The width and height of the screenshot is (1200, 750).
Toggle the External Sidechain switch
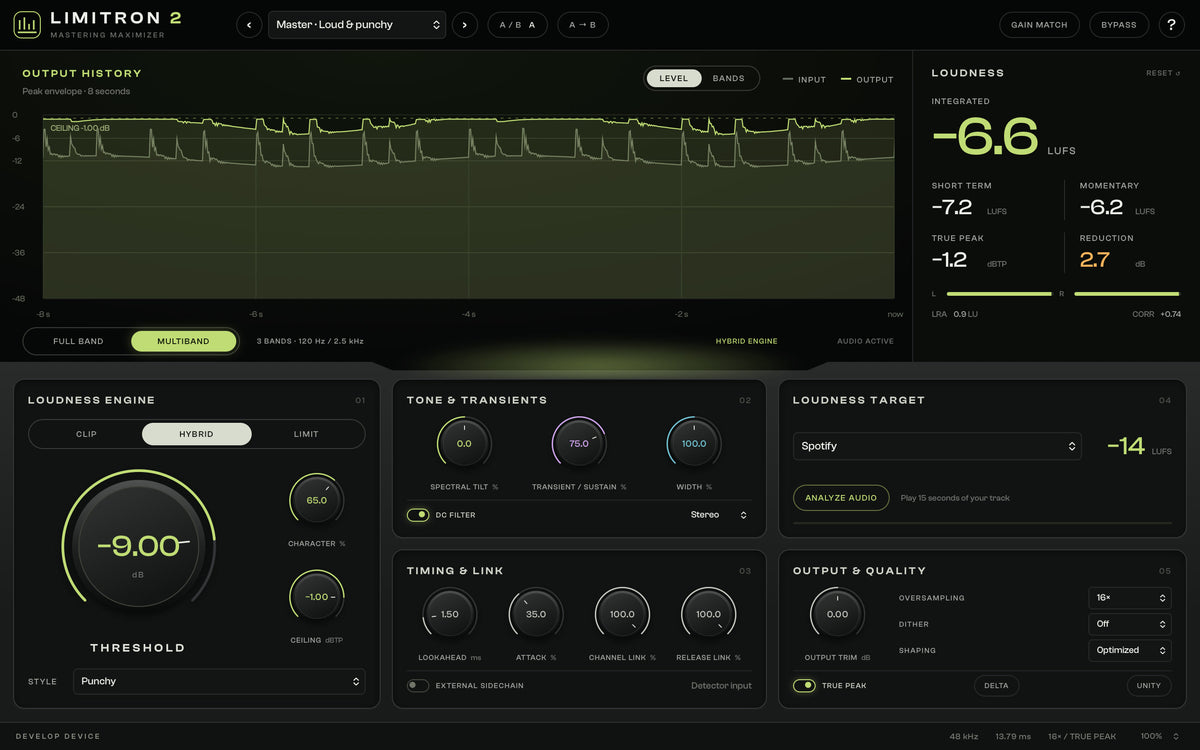pos(418,686)
